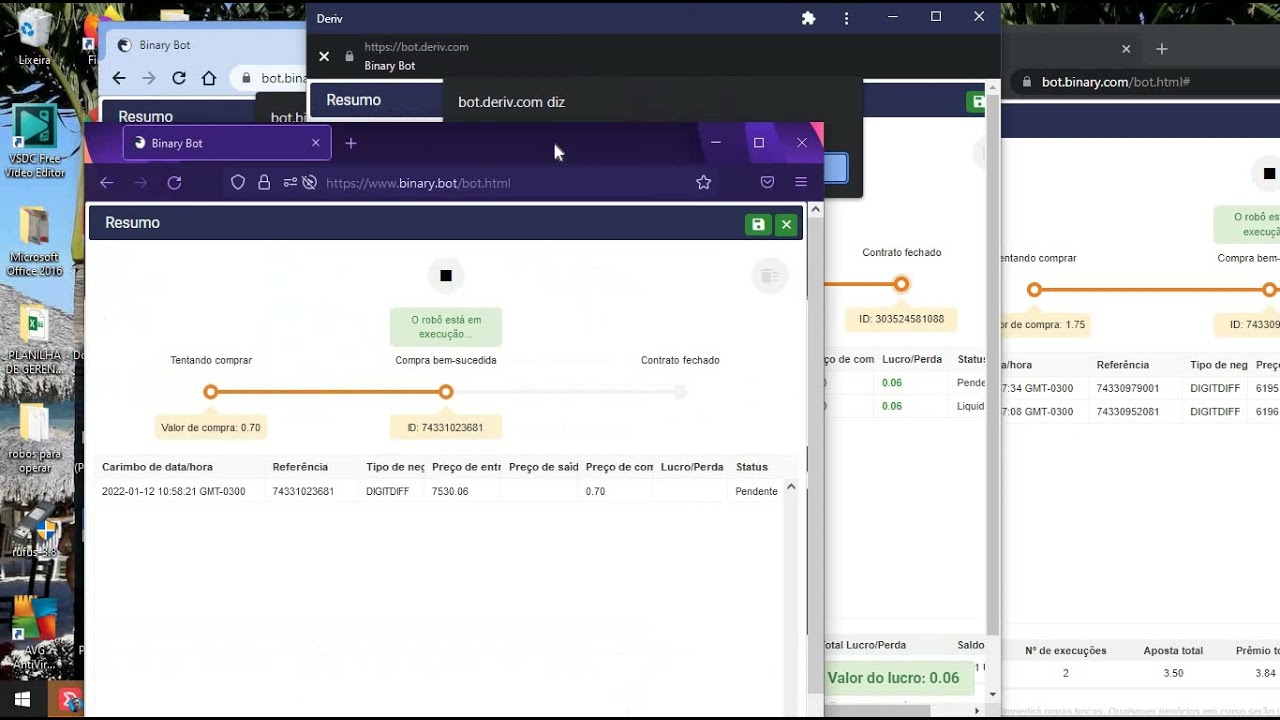Open the AVG AntiVirus desktop icon
The width and height of the screenshot is (1280, 720).
(34, 632)
